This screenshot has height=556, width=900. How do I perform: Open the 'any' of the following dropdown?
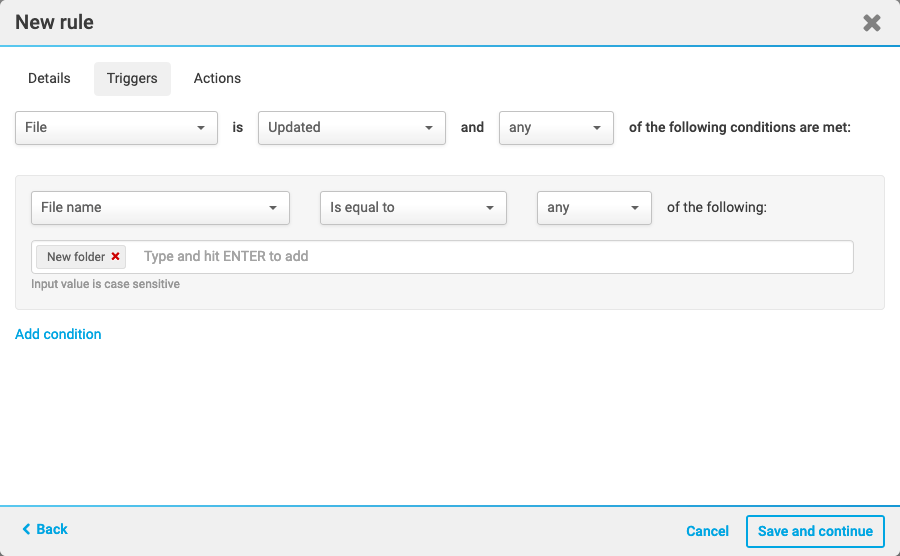pos(594,208)
